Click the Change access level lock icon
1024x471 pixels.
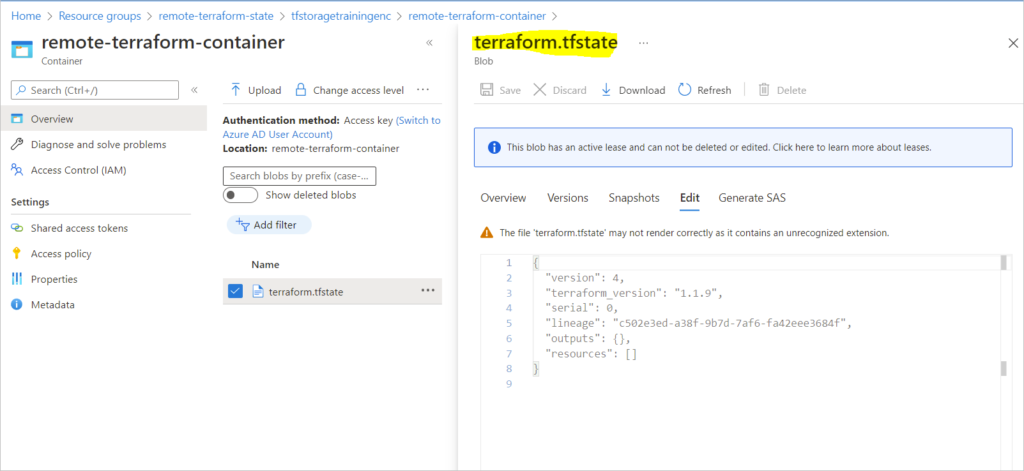click(300, 90)
